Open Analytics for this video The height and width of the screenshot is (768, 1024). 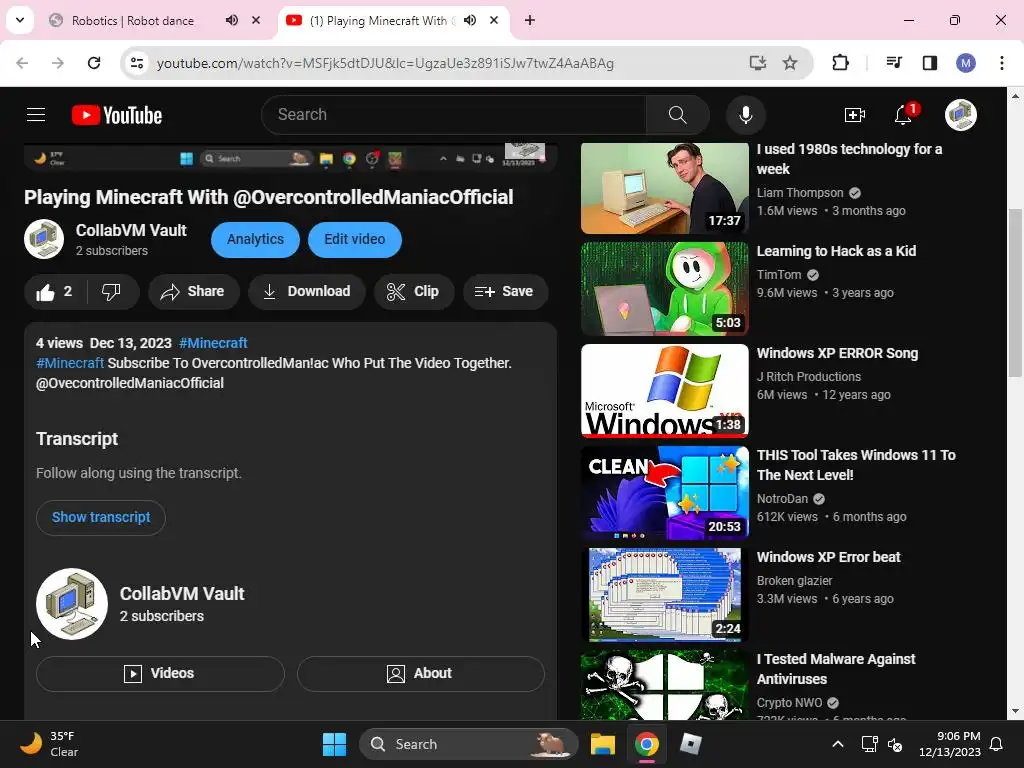(x=255, y=240)
